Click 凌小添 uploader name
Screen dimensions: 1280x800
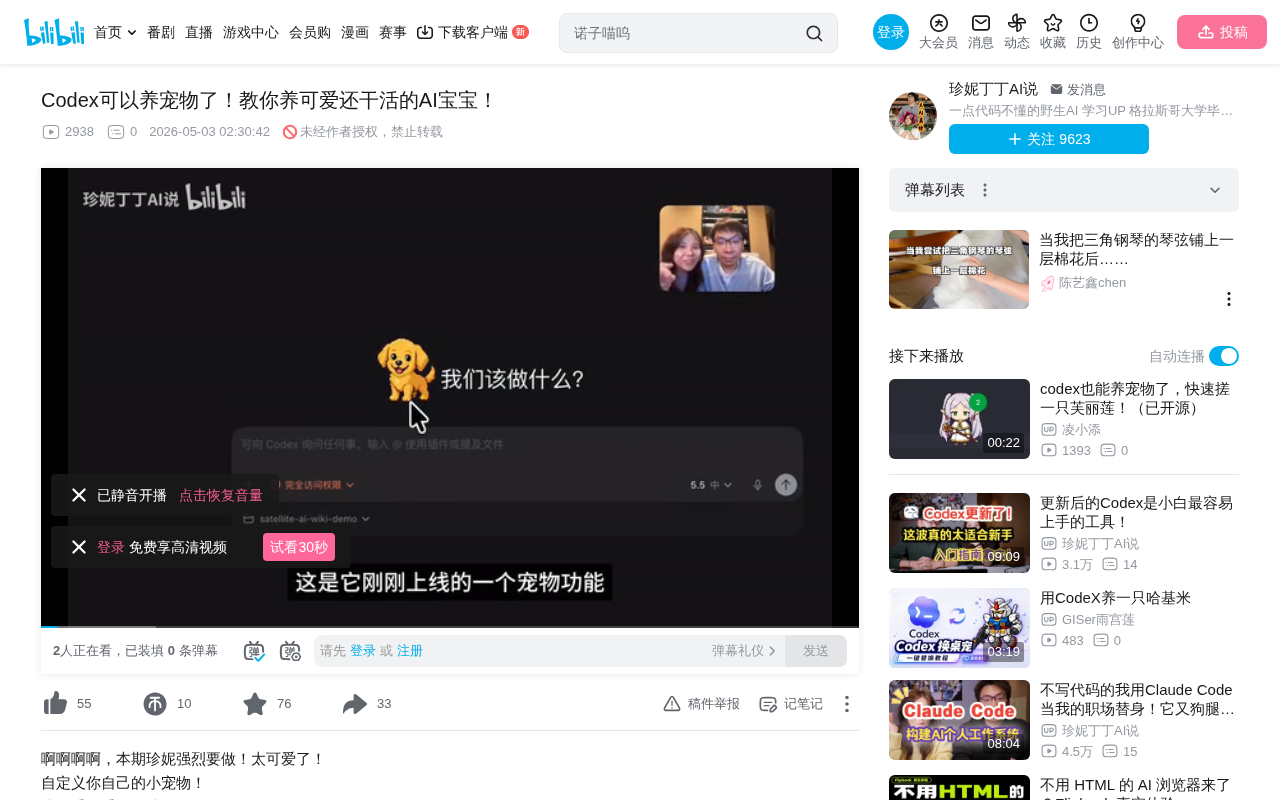pyautogui.click(x=1081, y=430)
